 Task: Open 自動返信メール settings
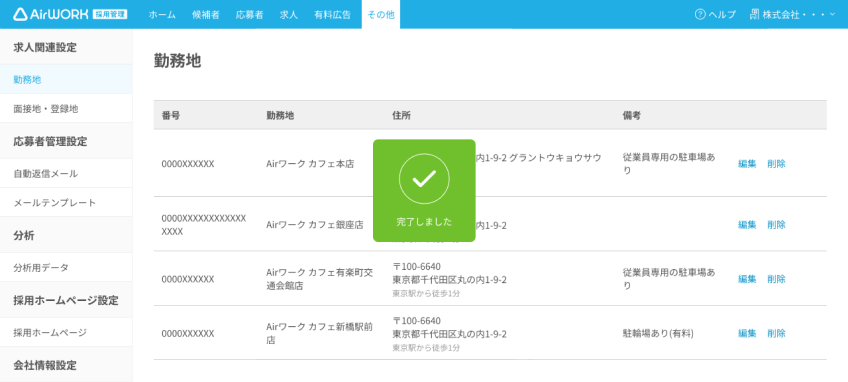click(66, 174)
